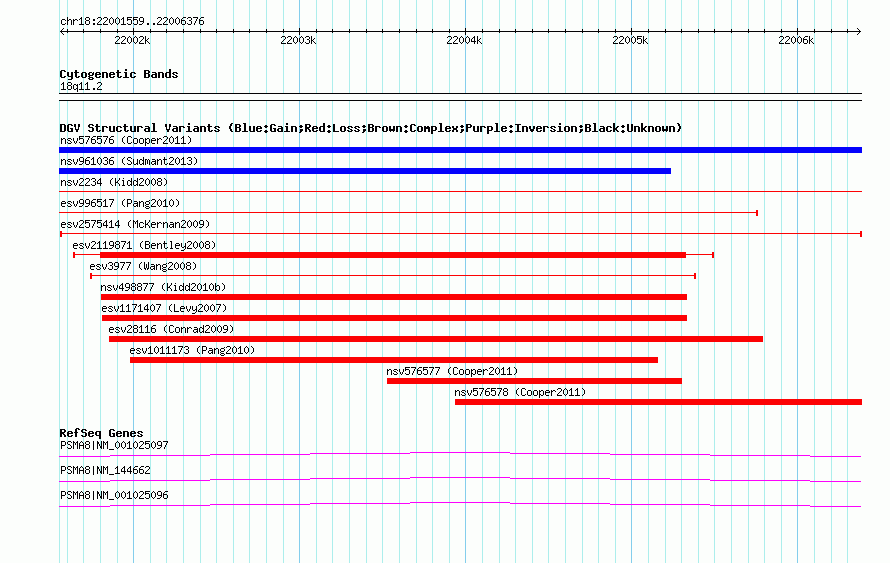Click the ruler's left arrowhead
This screenshot has height=563, width=890.
click(x=62, y=32)
